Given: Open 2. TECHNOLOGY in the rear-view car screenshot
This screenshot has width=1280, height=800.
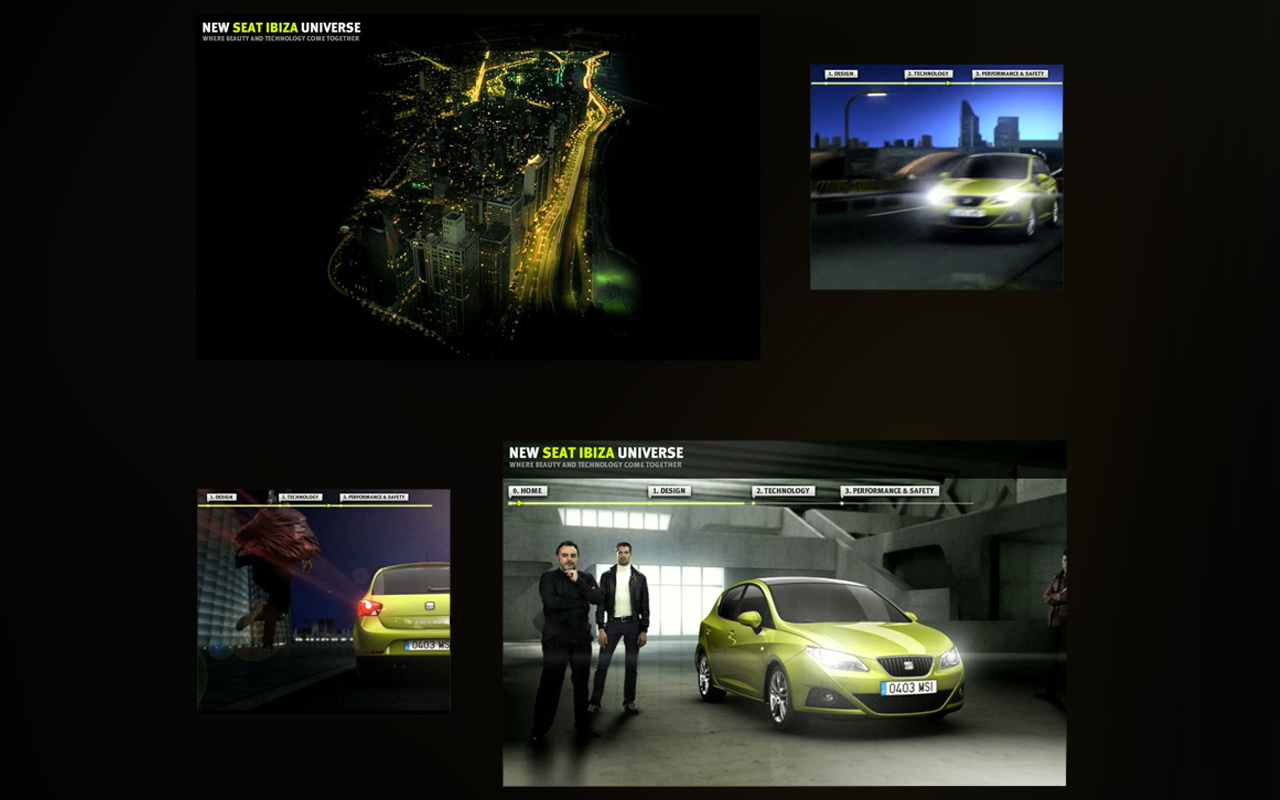Looking at the screenshot, I should pyautogui.click(x=300, y=497).
